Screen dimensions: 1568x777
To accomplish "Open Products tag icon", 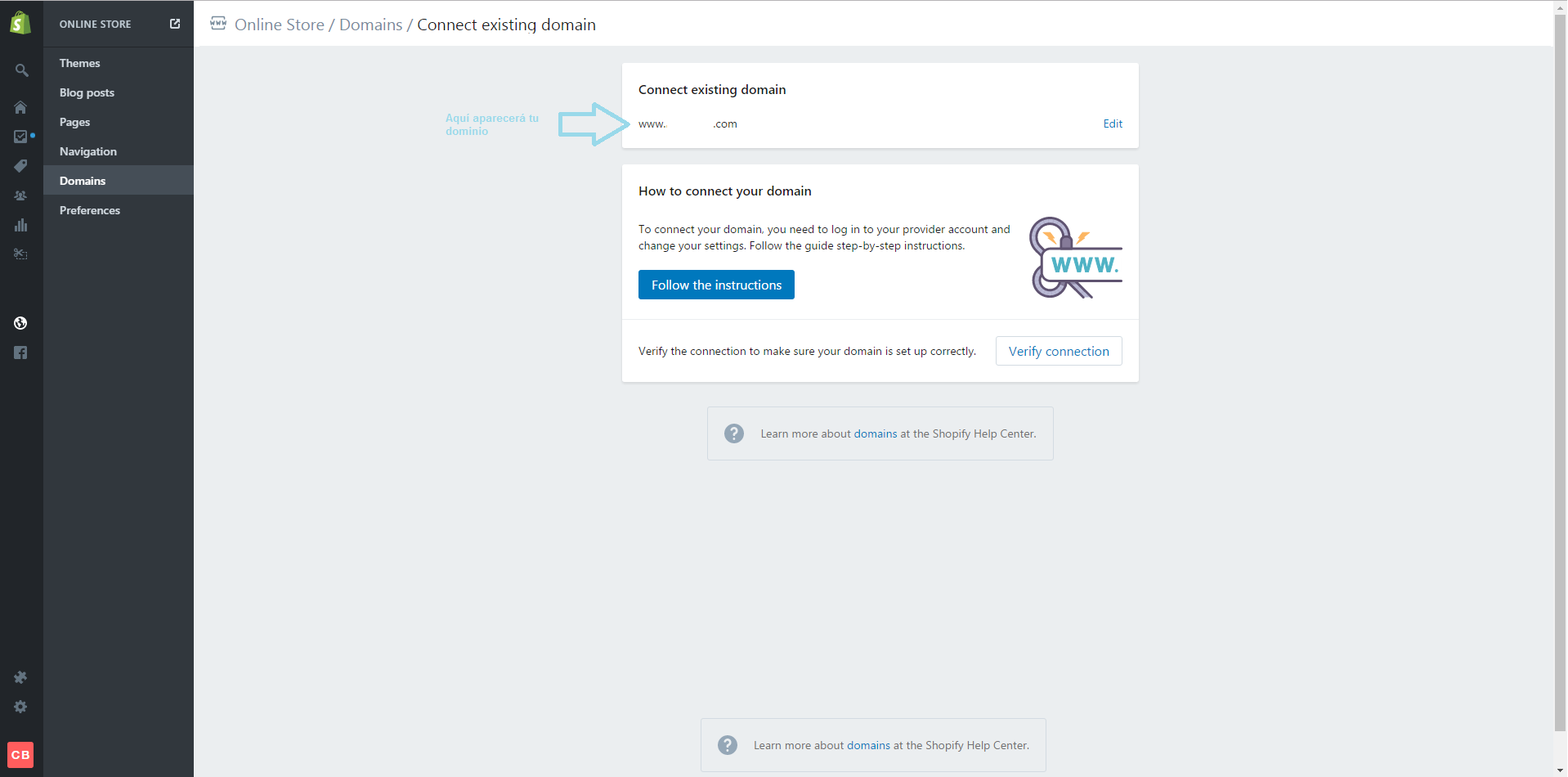I will [20, 166].
